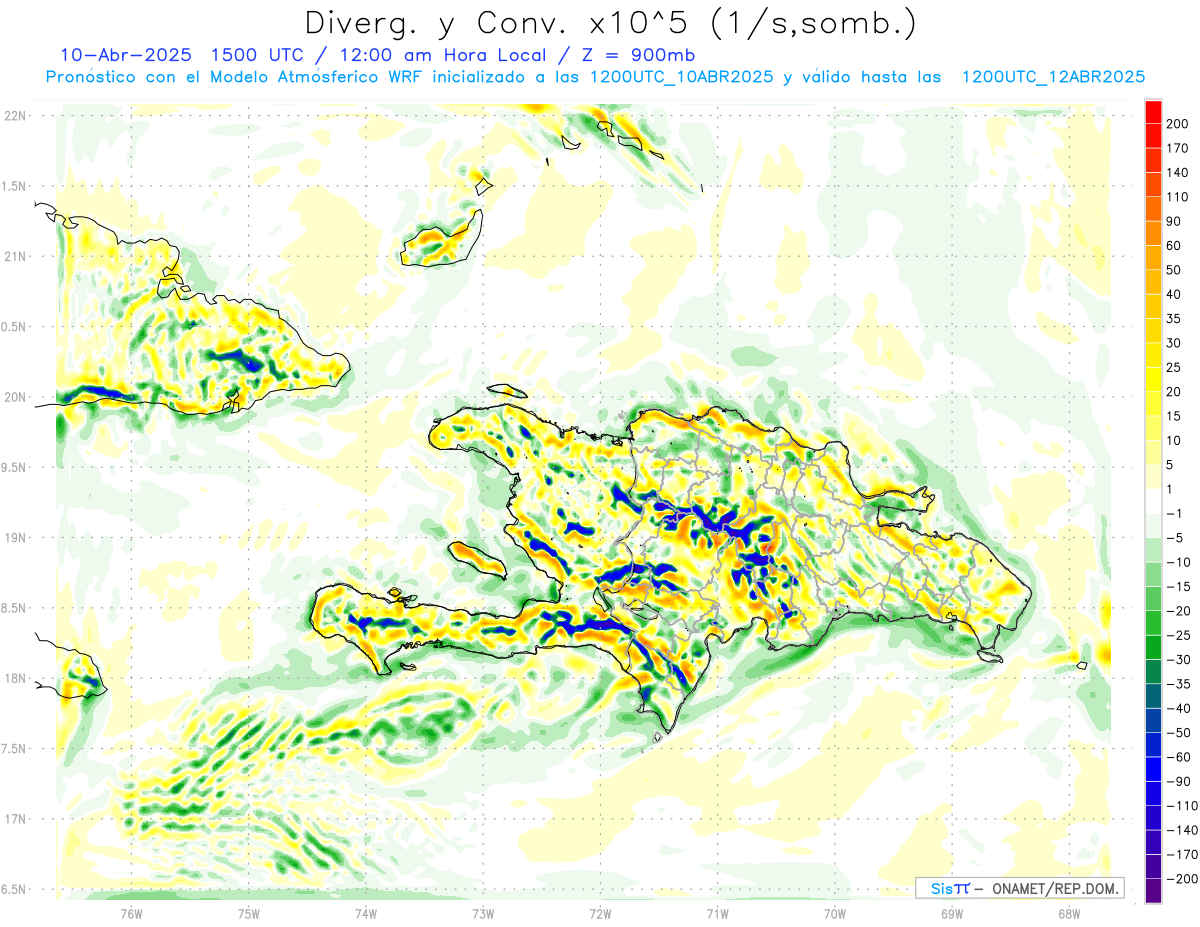
Task: Click the '-1' colorbar label
Action: 1174,514
